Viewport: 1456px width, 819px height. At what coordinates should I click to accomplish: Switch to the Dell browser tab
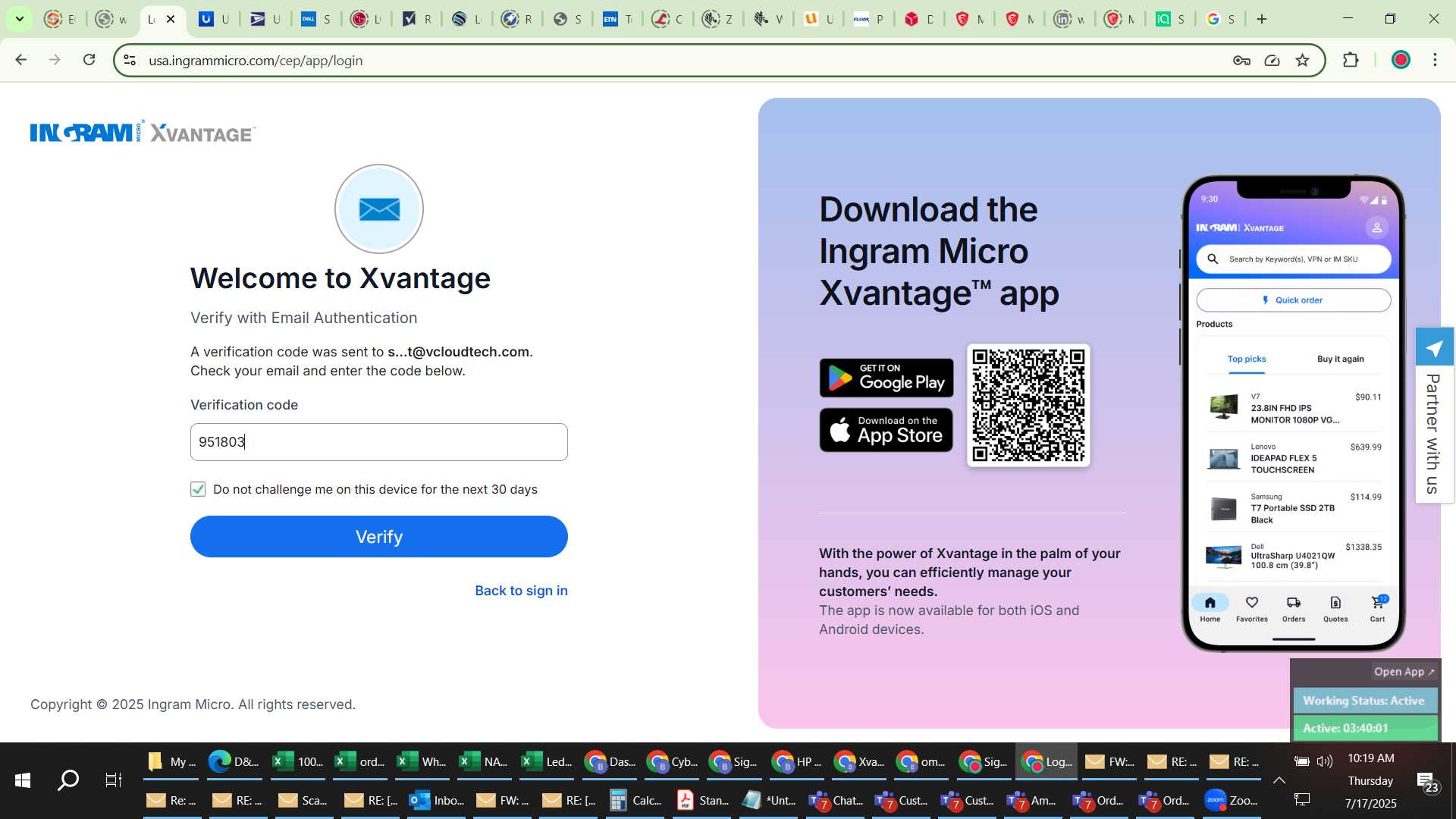pos(315,19)
